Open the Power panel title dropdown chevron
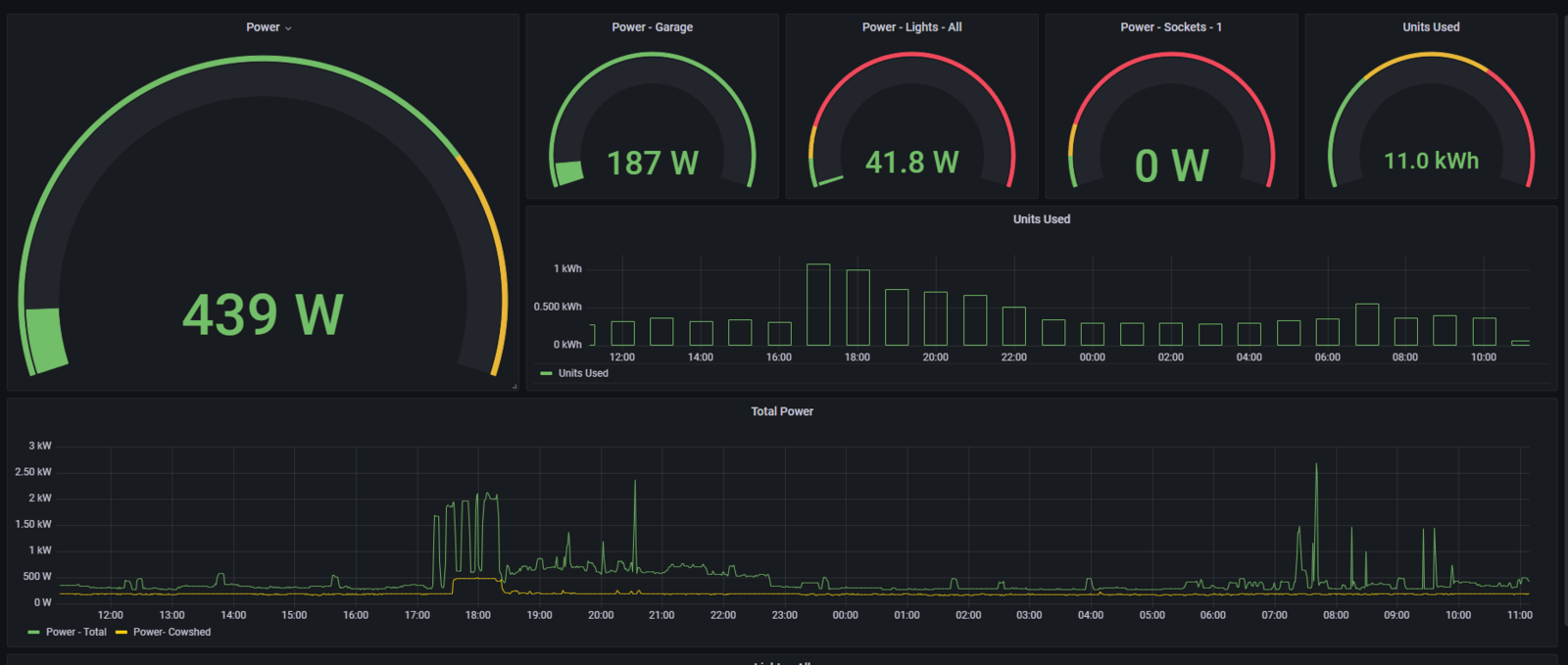 [288, 28]
